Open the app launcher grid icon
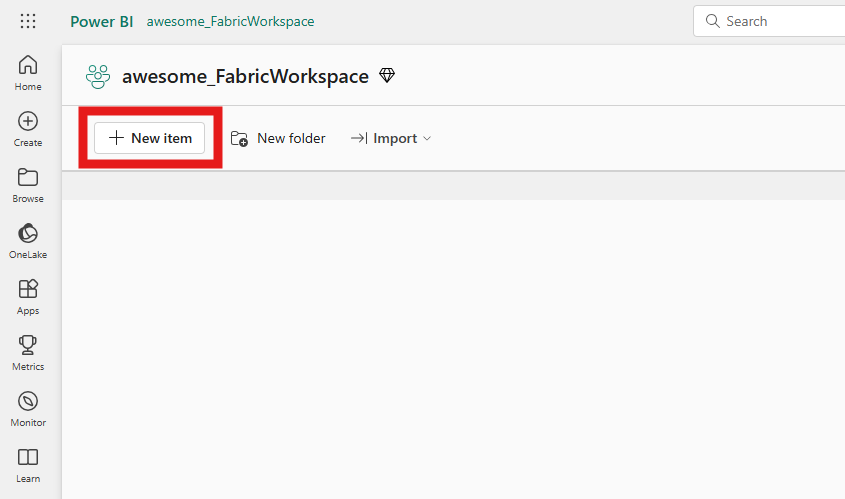 [28, 21]
